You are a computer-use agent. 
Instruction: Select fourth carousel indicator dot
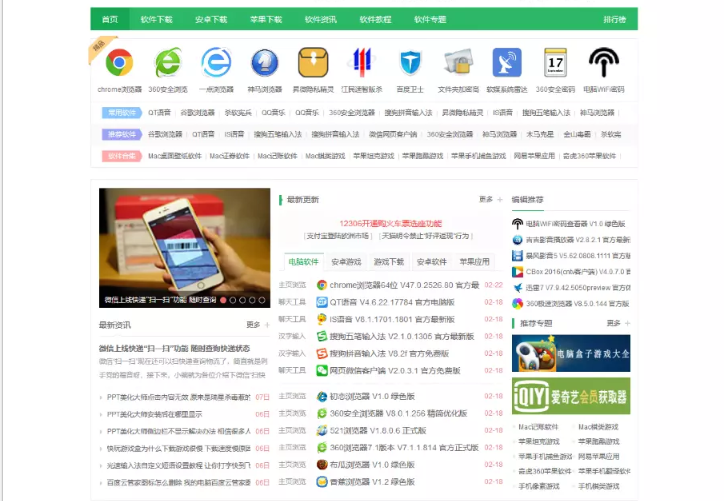(x=252, y=300)
